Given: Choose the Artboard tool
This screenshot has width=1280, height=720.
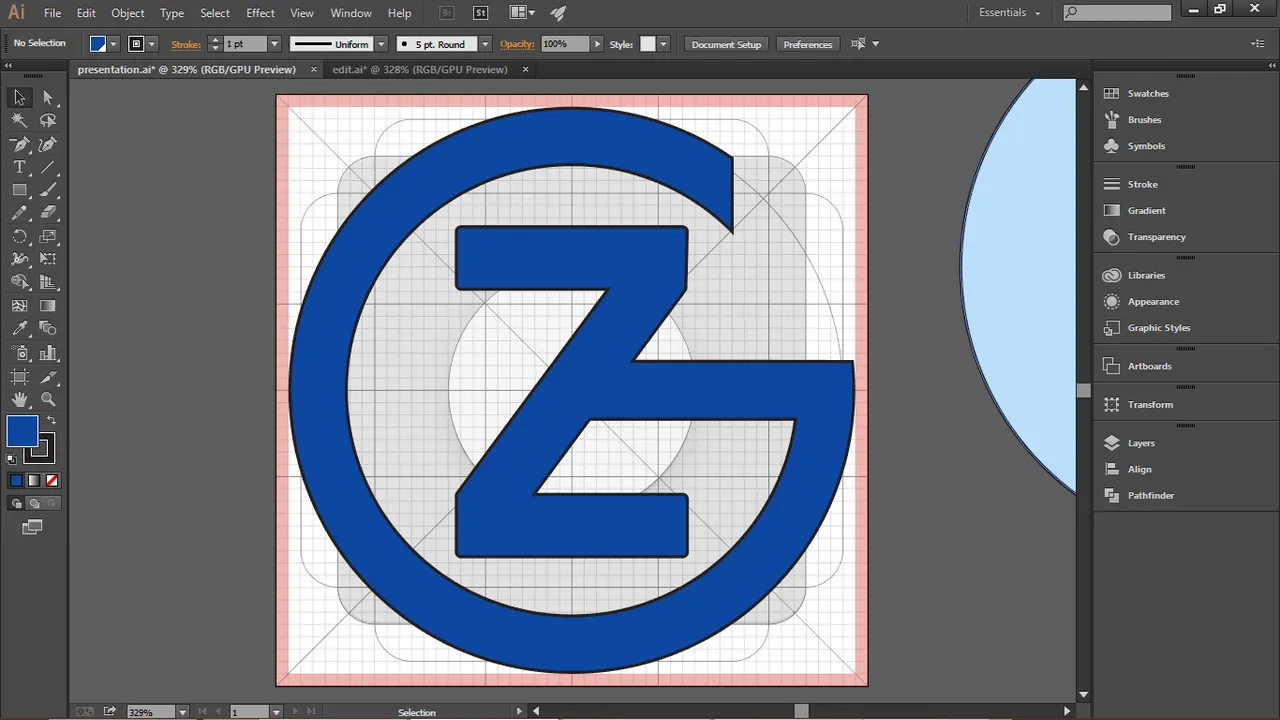Looking at the screenshot, I should pos(19,377).
